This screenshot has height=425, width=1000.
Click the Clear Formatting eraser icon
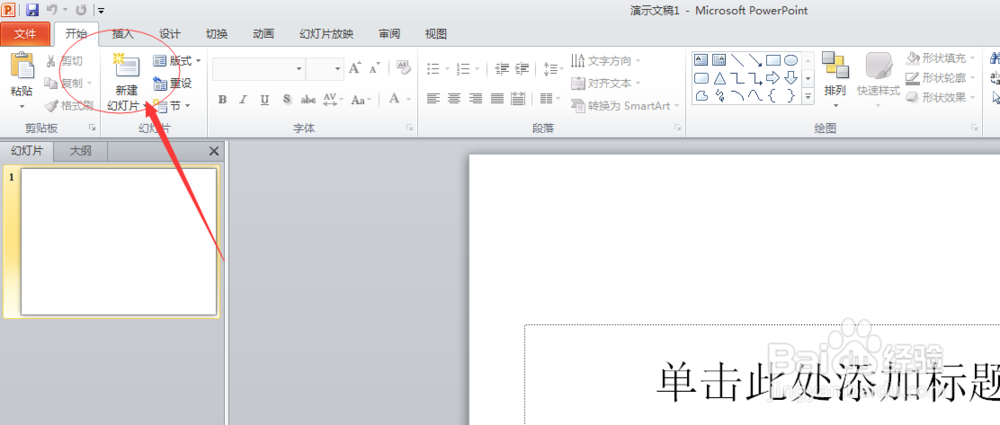click(403, 67)
